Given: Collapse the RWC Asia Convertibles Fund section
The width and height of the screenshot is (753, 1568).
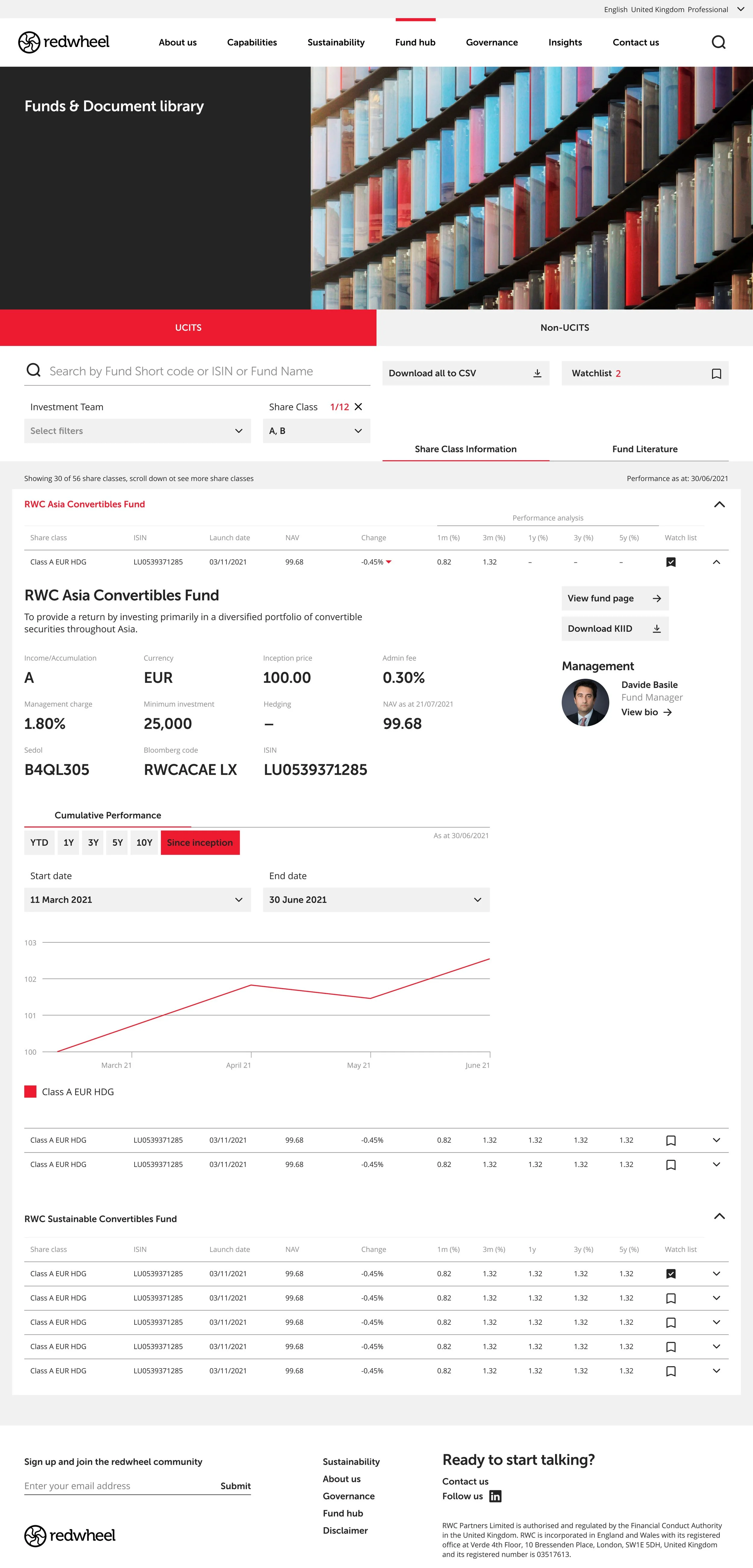Looking at the screenshot, I should click(719, 504).
